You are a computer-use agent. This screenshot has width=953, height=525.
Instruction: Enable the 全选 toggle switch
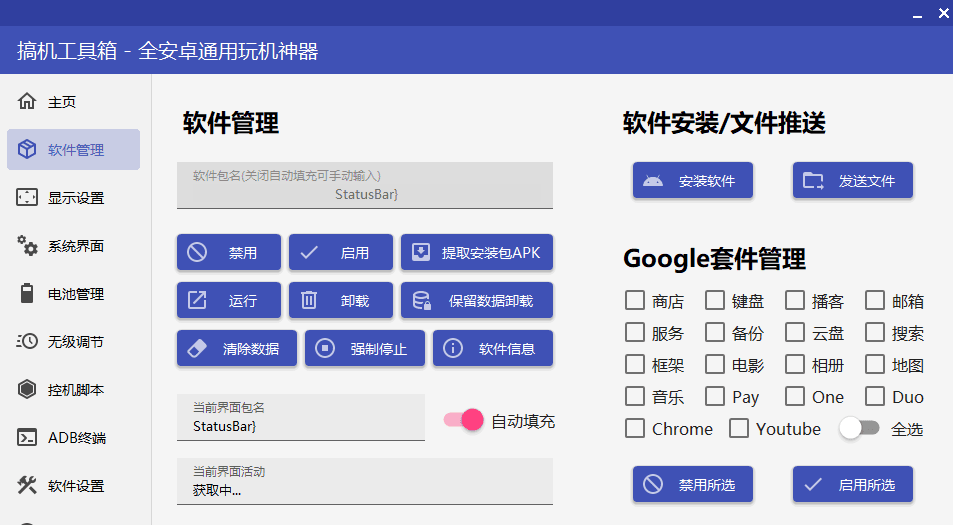(x=859, y=428)
